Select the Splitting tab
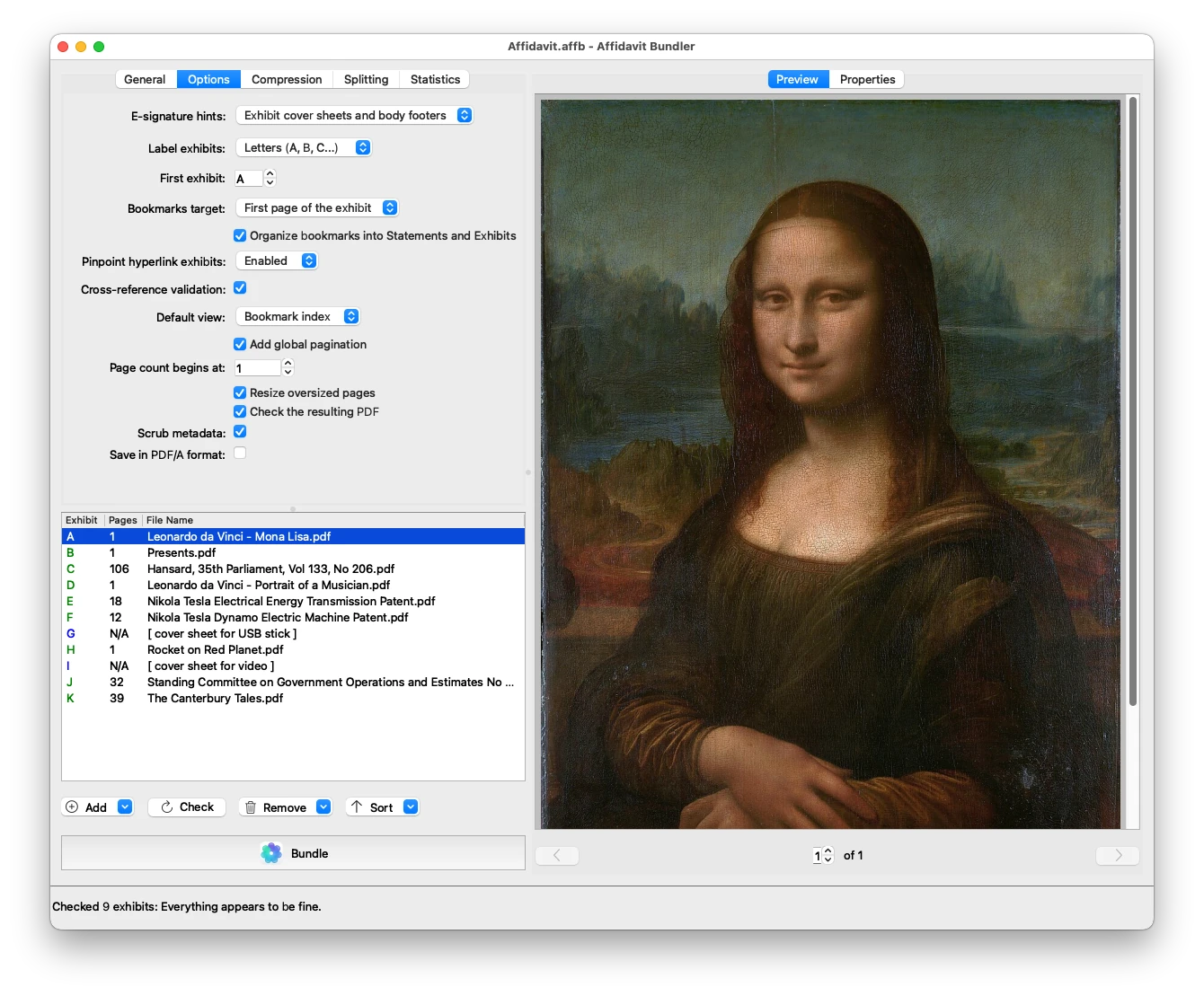 coord(366,80)
